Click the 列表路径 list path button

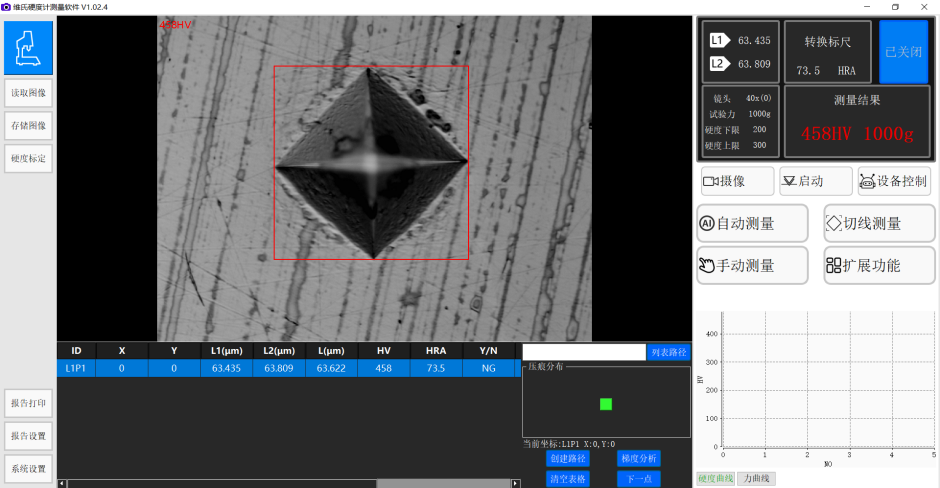click(x=668, y=352)
